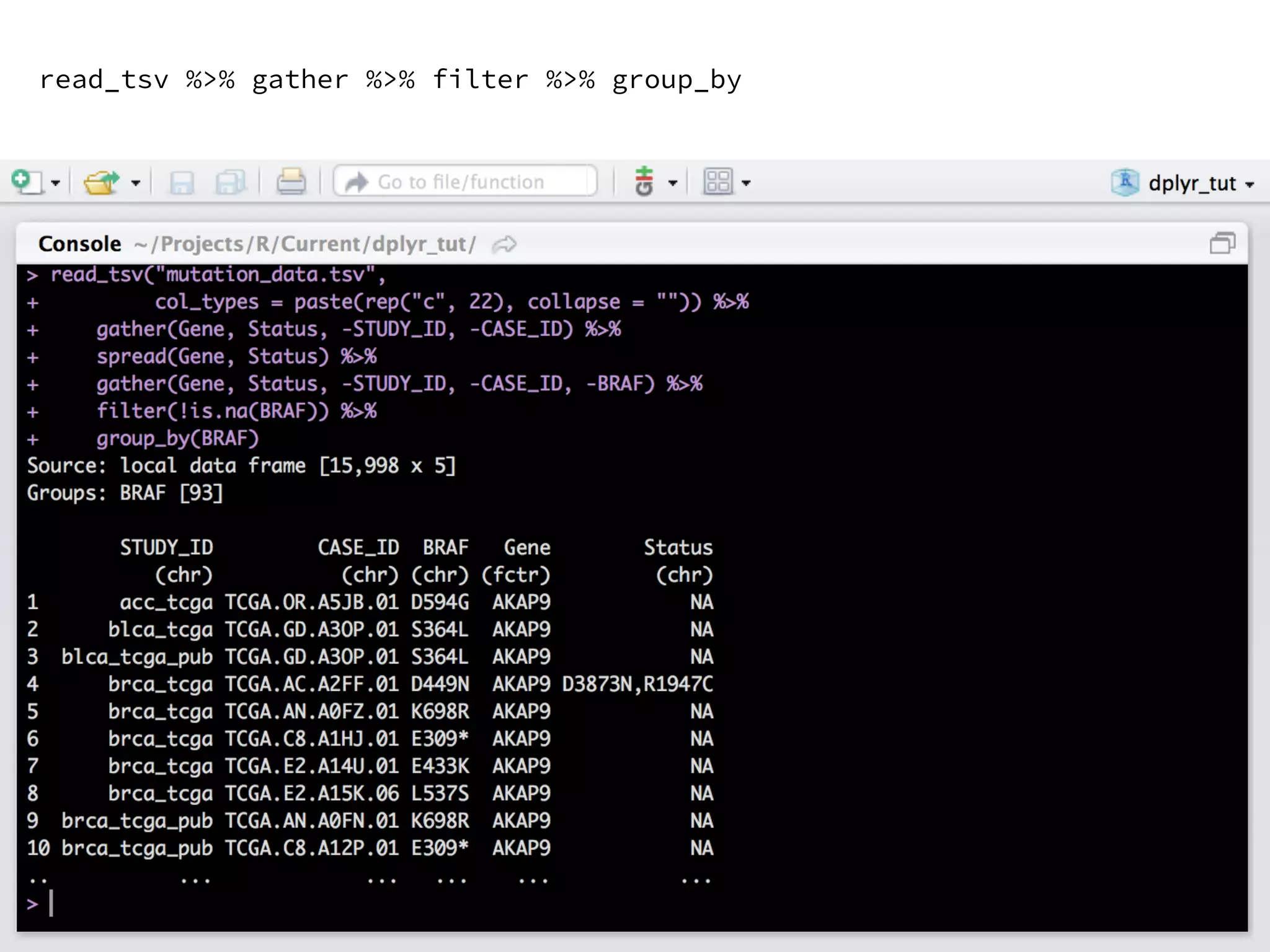Click the TCGA.AN.A0FN.01 case ID
This screenshot has height=952, width=1270.
click(312, 820)
